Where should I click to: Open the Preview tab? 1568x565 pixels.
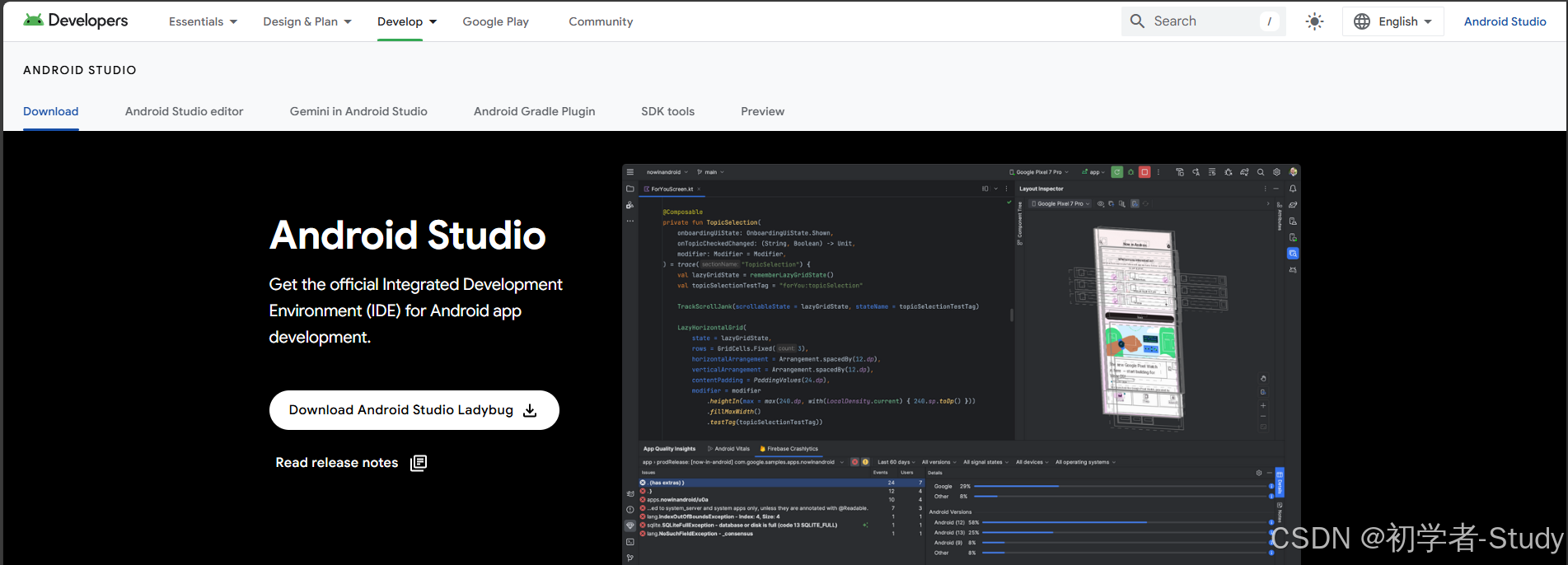762,111
